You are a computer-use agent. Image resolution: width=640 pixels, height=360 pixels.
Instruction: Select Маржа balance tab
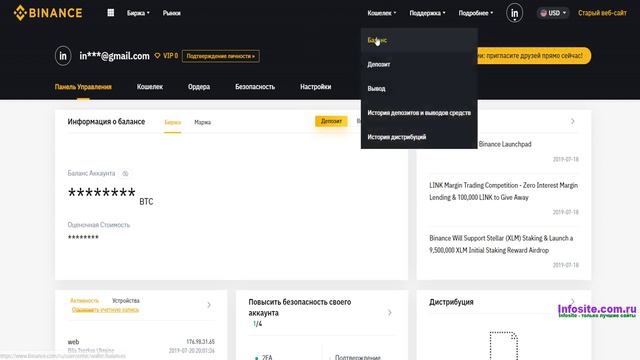coord(202,122)
